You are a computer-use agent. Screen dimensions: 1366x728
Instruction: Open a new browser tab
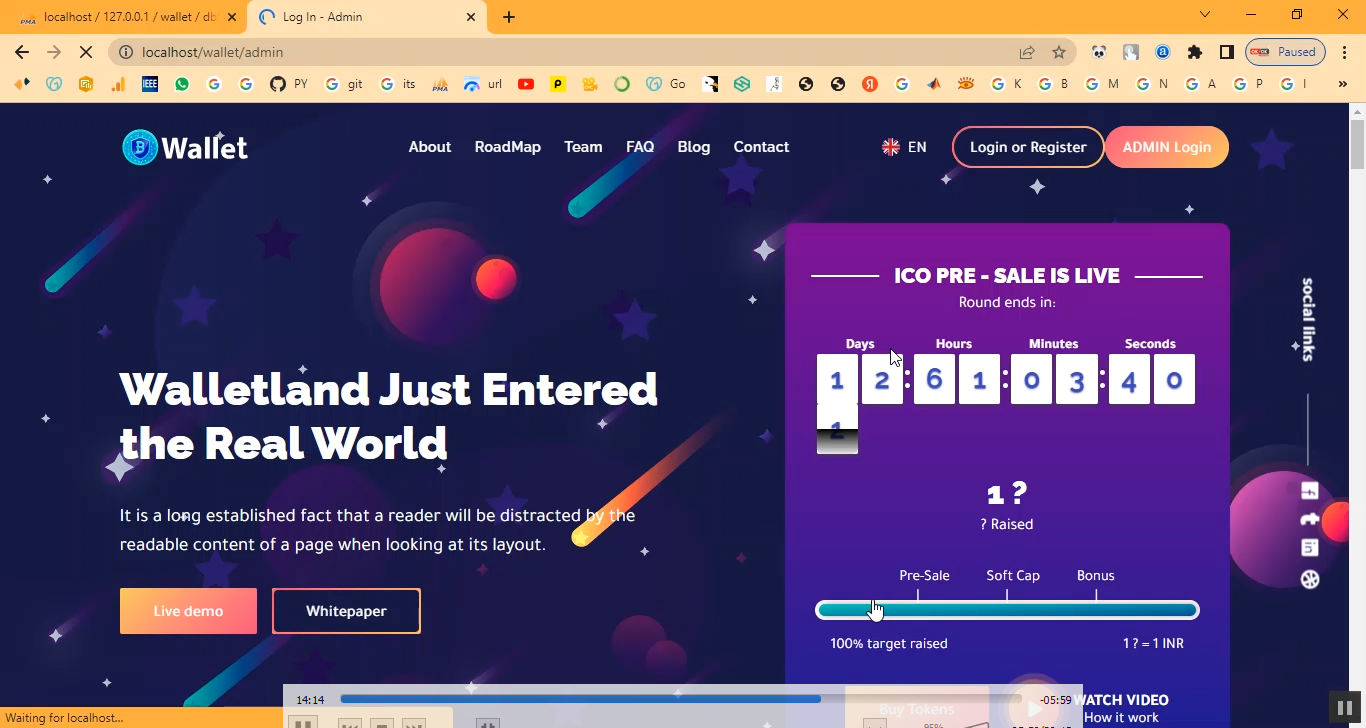tap(509, 17)
